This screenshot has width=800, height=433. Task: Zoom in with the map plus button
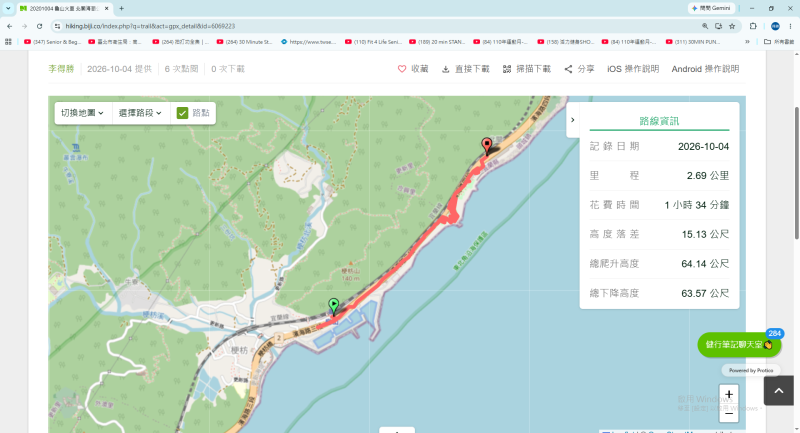[729, 394]
